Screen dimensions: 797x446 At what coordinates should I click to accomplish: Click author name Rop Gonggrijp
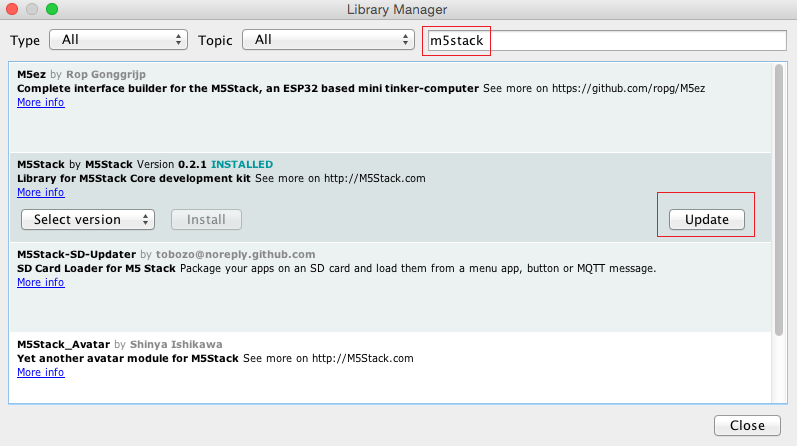[x=106, y=74]
